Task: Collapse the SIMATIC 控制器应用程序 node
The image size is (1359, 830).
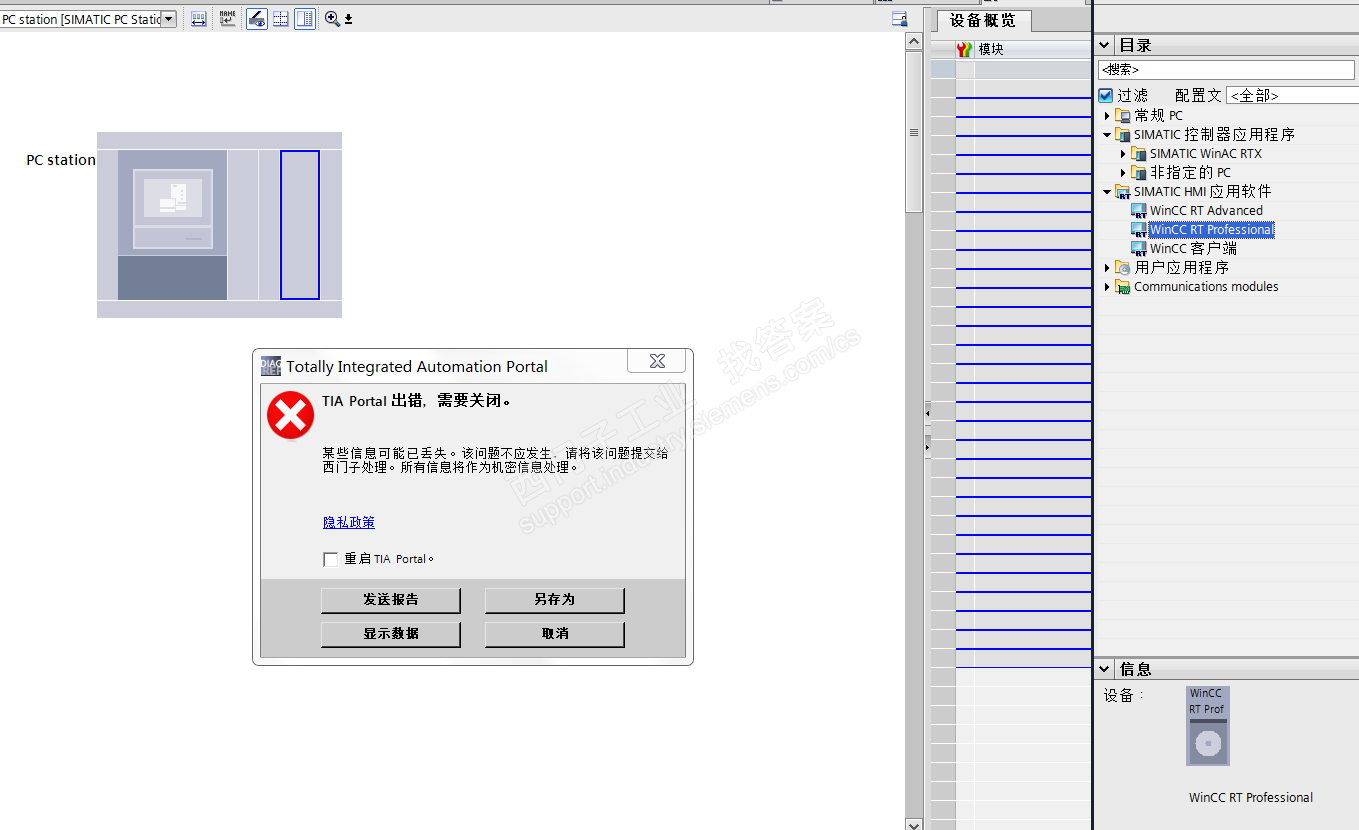Action: coord(1107,135)
